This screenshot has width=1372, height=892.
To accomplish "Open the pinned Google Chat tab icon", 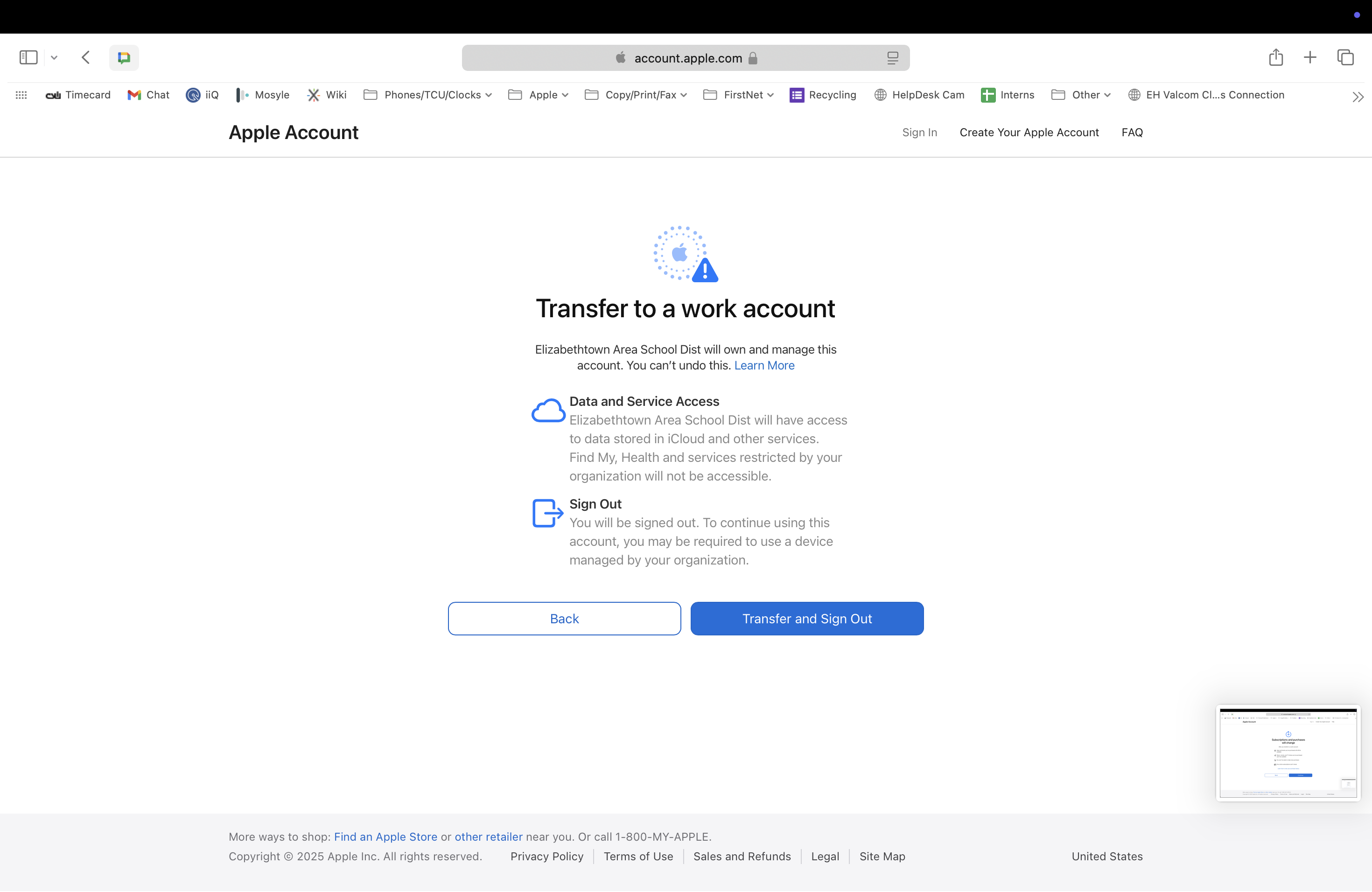I will [124, 58].
